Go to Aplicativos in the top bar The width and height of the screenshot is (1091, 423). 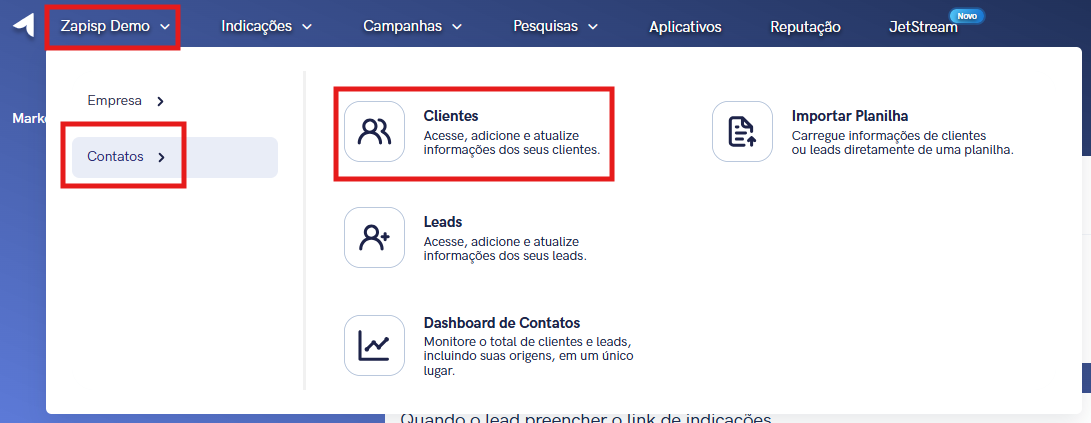pos(685,27)
